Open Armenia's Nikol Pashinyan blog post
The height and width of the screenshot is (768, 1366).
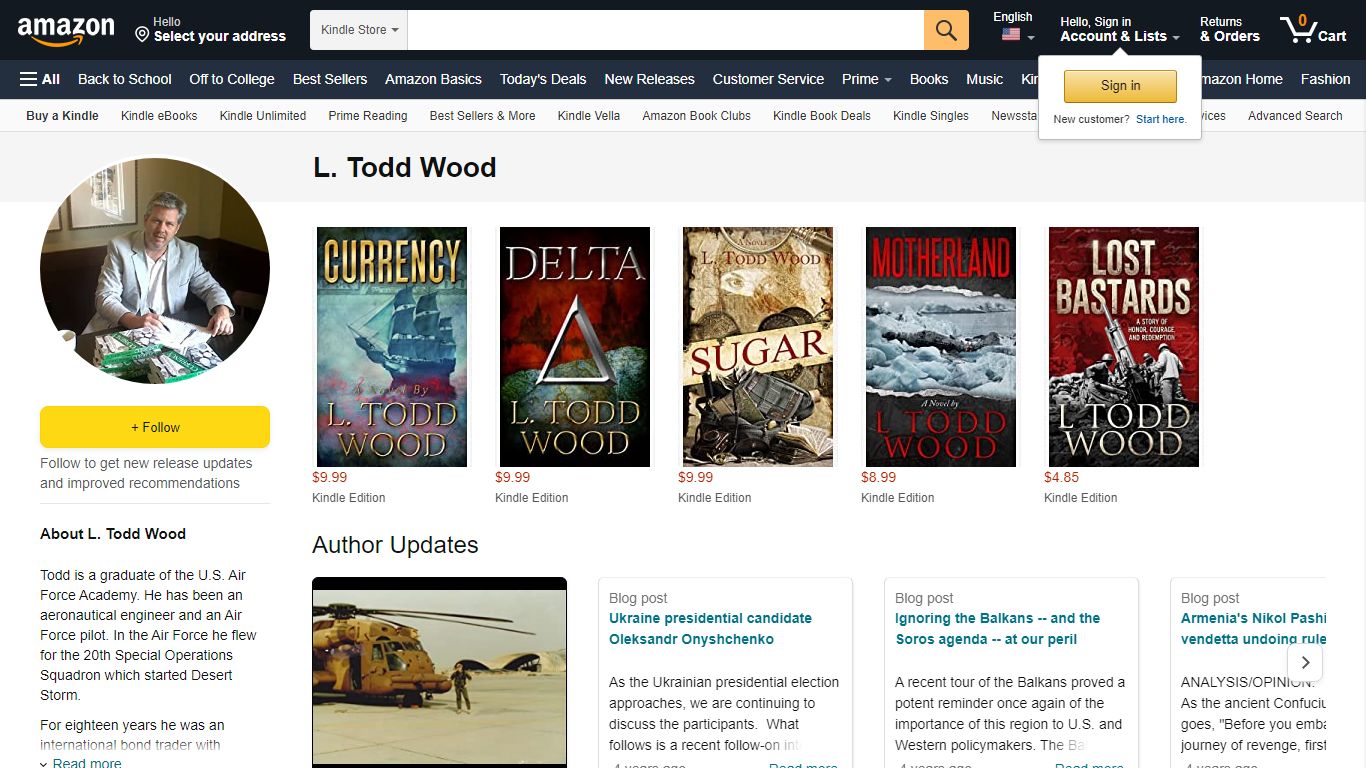[x=1253, y=629]
